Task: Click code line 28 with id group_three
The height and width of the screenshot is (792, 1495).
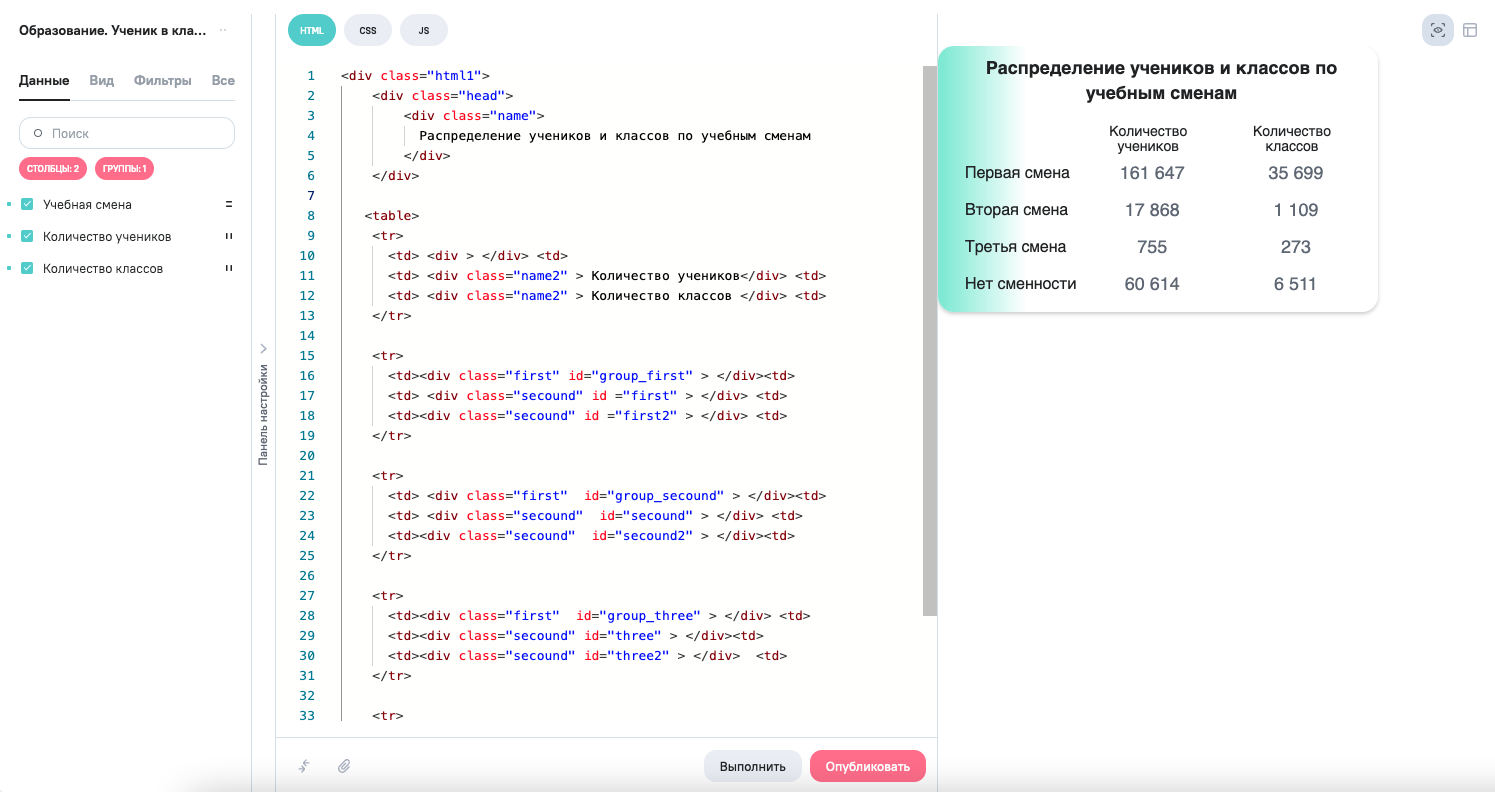Action: point(599,616)
